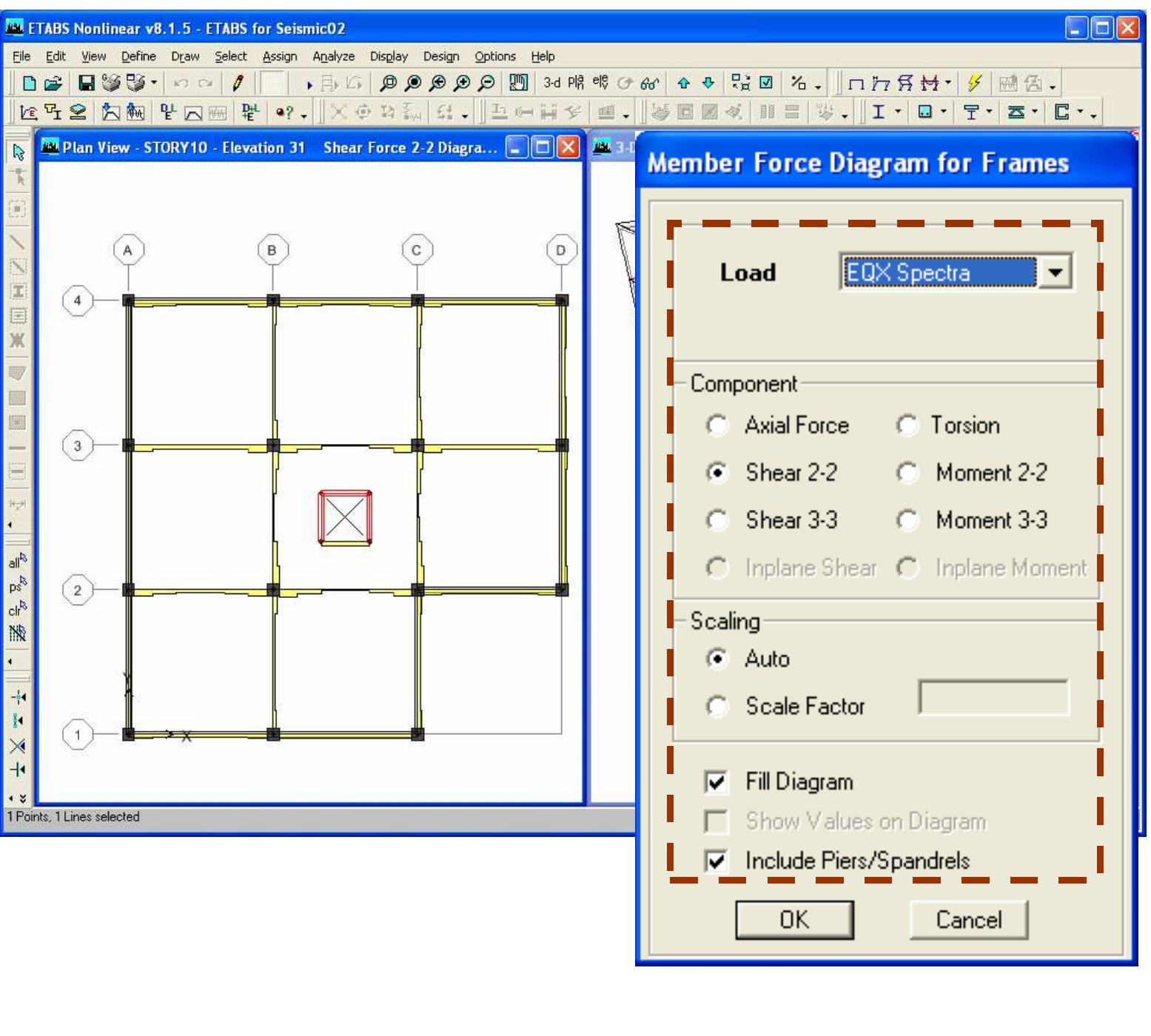Screen dimensions: 1151x1036
Task: Click the previous selection 'ps' icon
Action: [17, 585]
